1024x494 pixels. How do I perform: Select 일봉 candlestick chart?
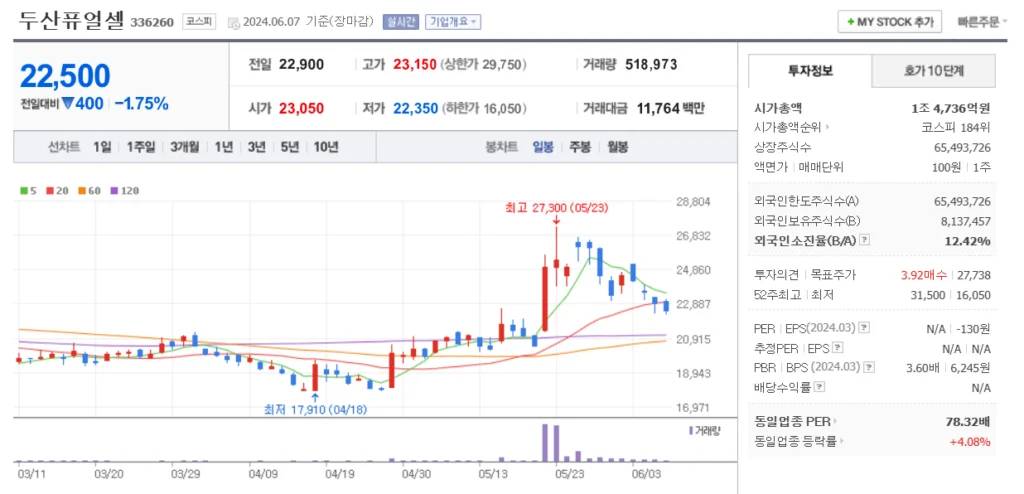(543, 147)
